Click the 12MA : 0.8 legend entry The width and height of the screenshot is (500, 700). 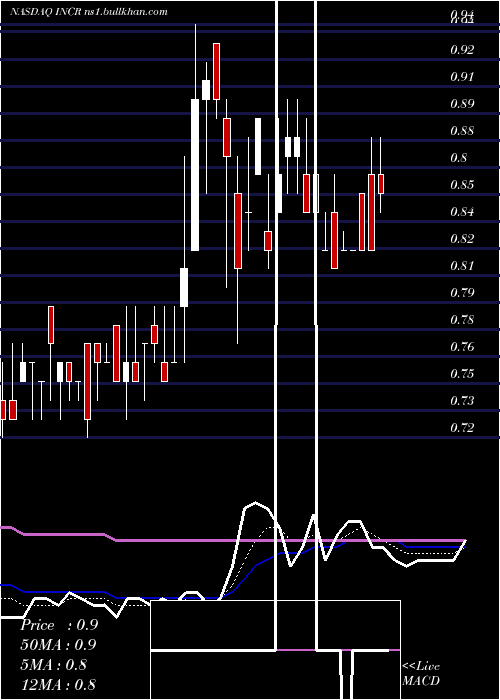pyautogui.click(x=58, y=685)
